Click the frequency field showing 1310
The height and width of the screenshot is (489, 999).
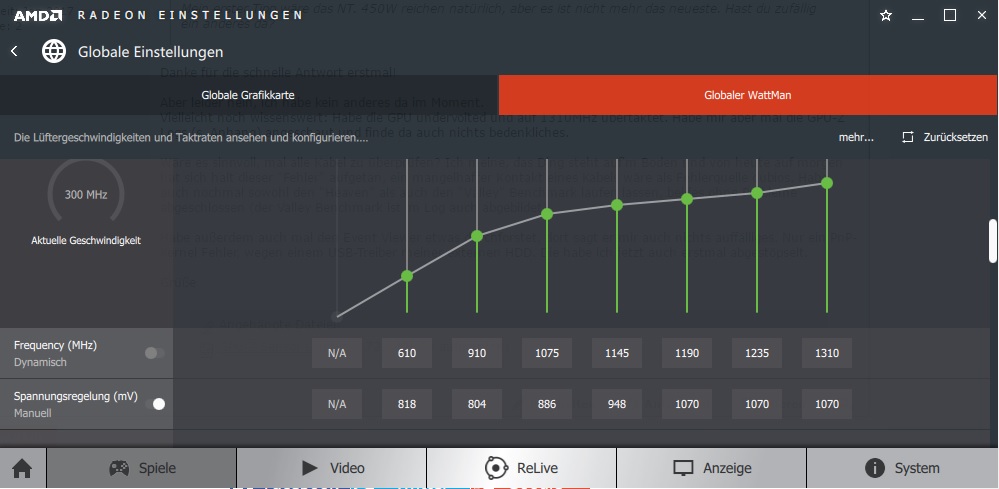827,353
